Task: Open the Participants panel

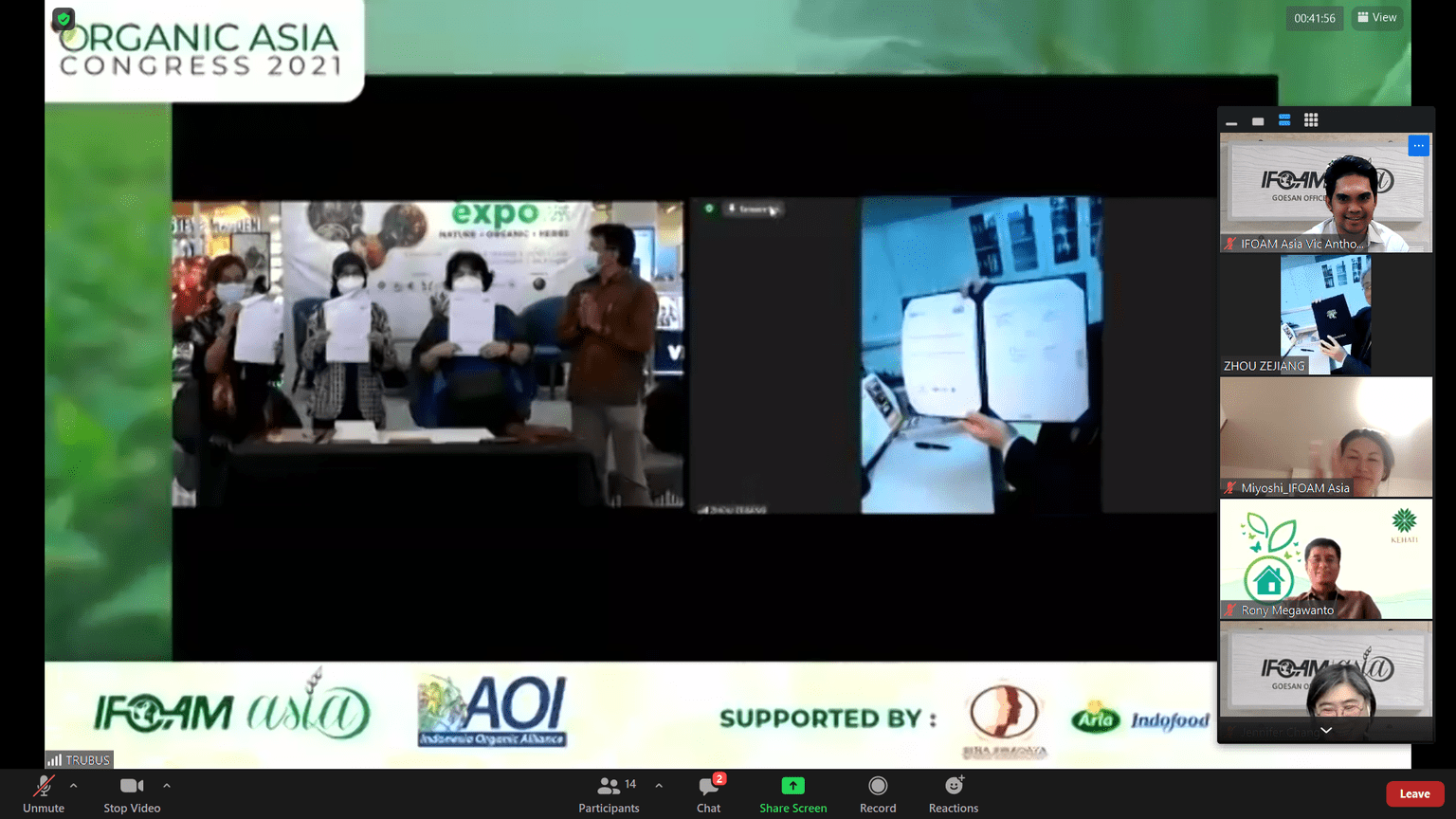Action: pyautogui.click(x=609, y=794)
